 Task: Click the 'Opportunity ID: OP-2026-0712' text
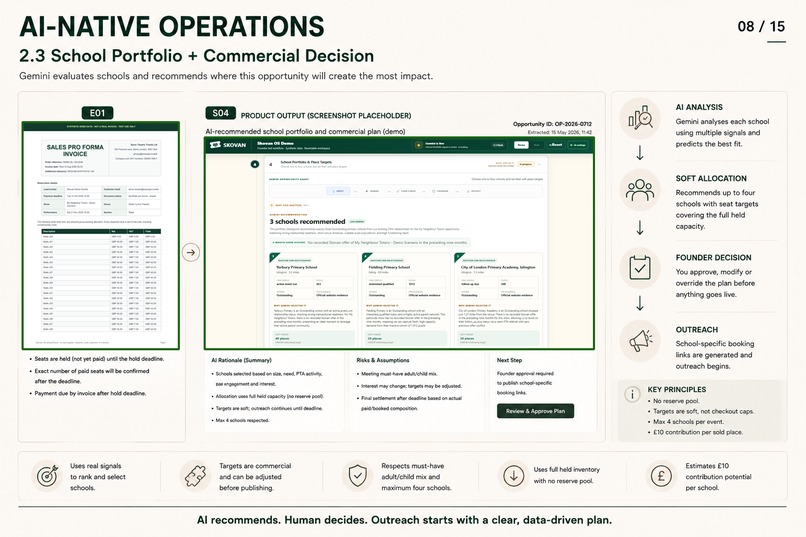(x=552, y=124)
